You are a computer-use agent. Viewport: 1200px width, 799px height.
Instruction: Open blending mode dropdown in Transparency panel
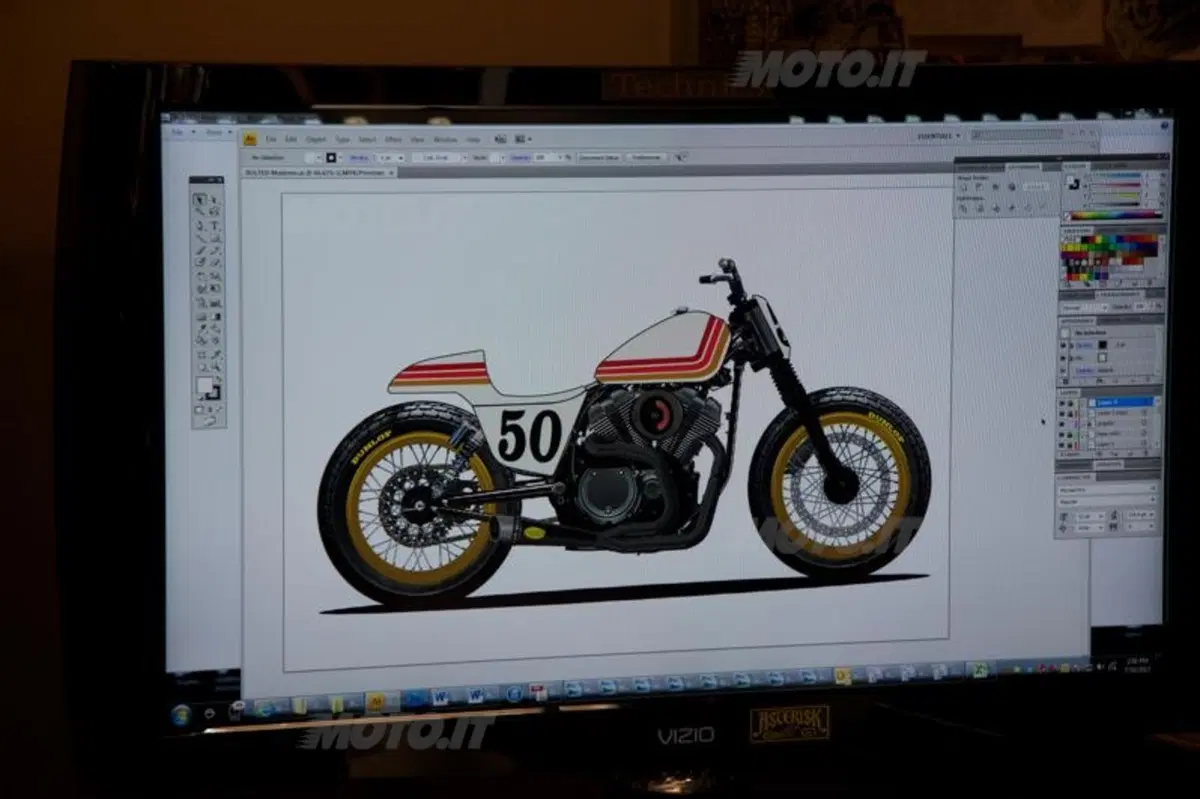pyautogui.click(x=1084, y=307)
